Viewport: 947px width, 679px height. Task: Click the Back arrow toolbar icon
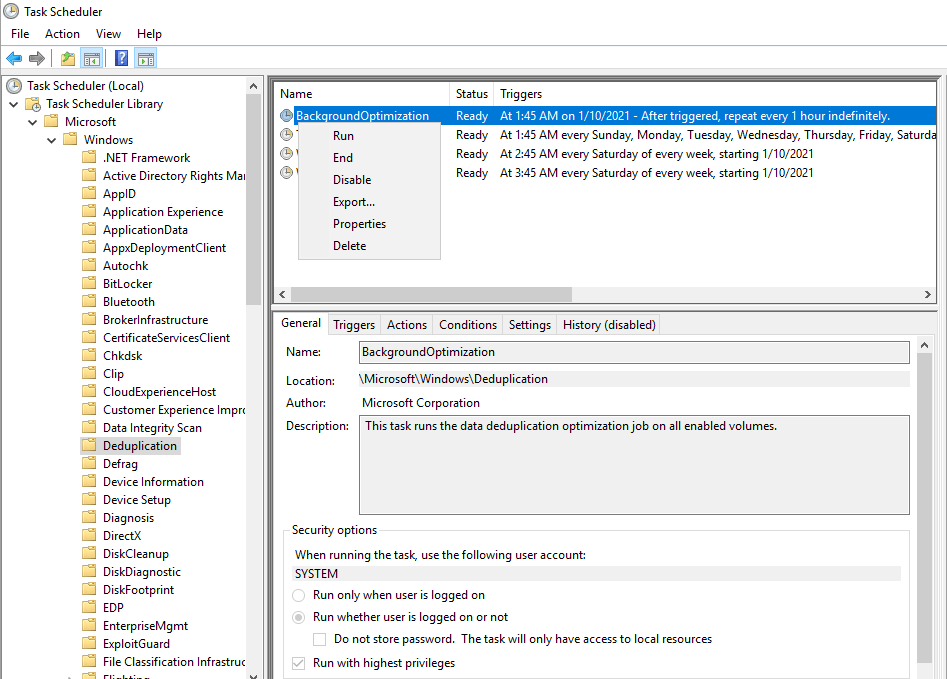click(14, 59)
